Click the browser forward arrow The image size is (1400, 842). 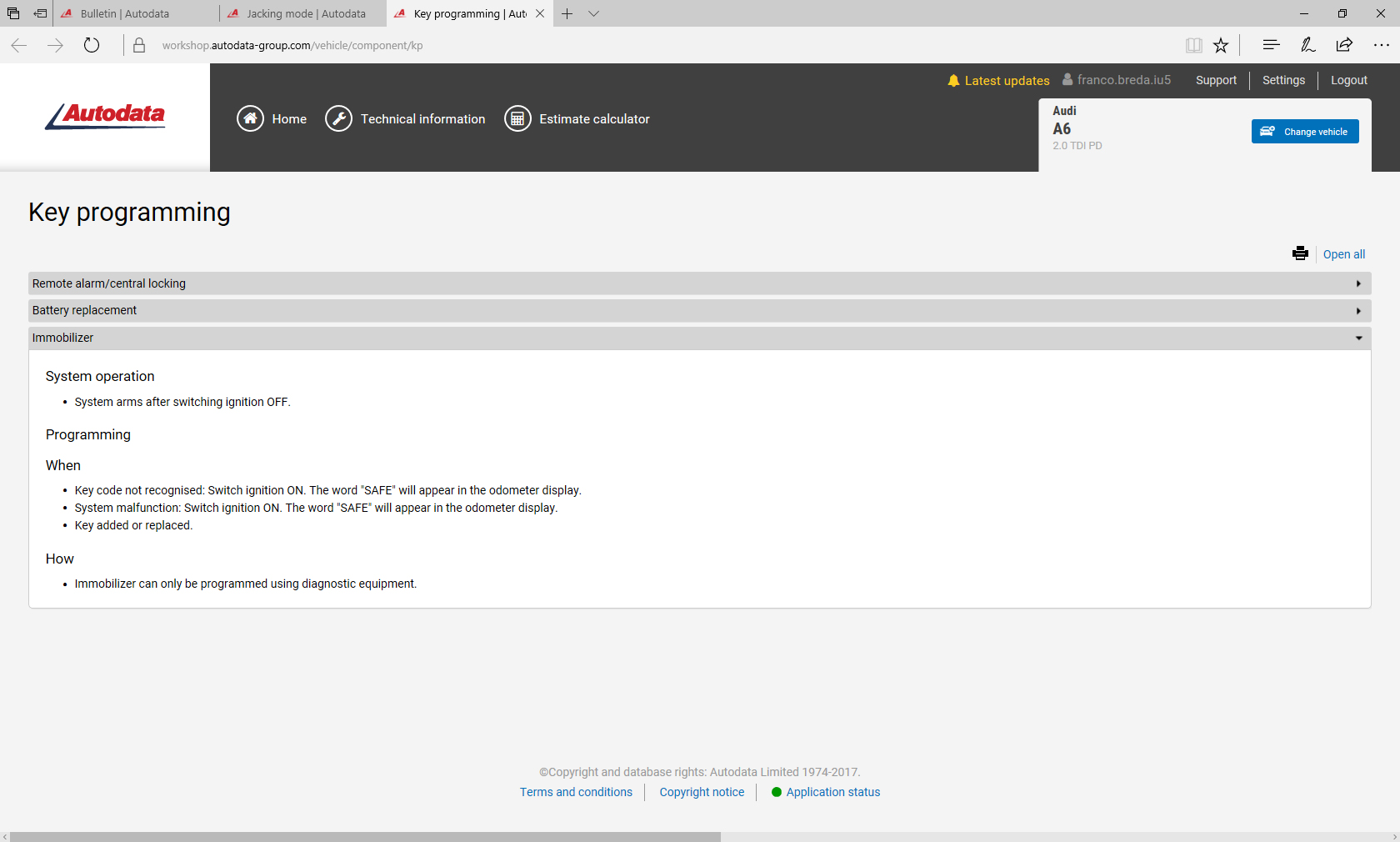(56, 45)
